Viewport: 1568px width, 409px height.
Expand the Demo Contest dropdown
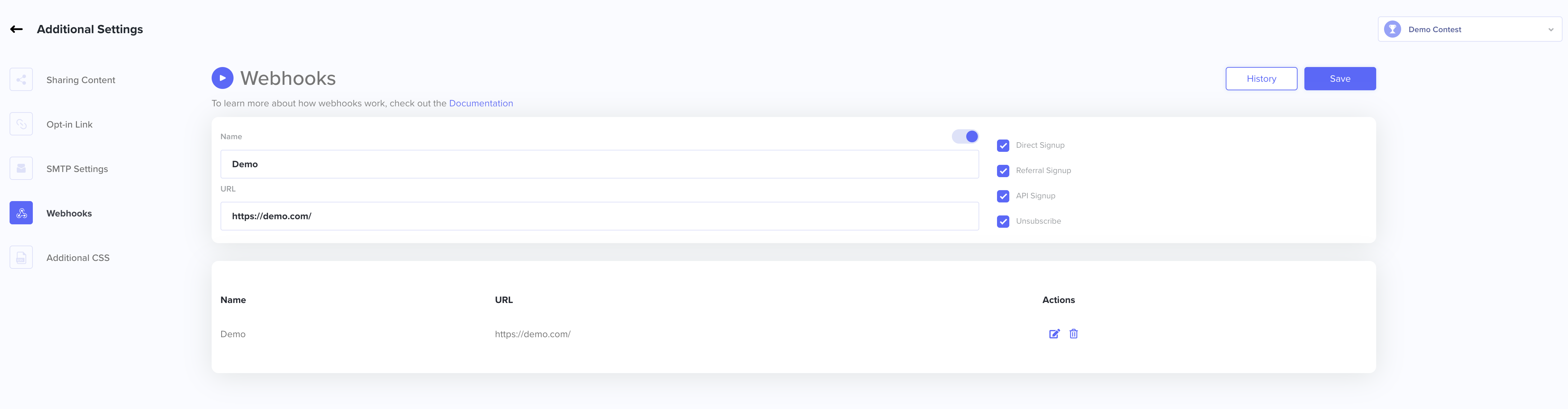pos(1470,29)
